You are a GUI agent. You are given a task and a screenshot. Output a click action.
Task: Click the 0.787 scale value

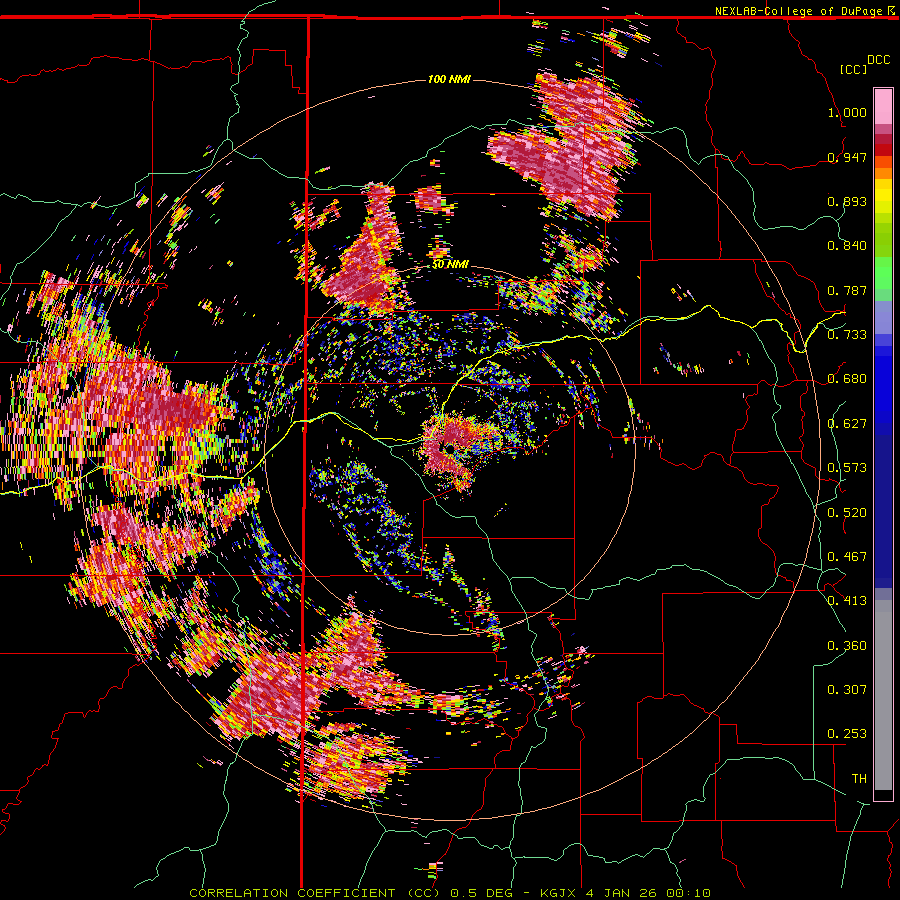pyautogui.click(x=847, y=290)
